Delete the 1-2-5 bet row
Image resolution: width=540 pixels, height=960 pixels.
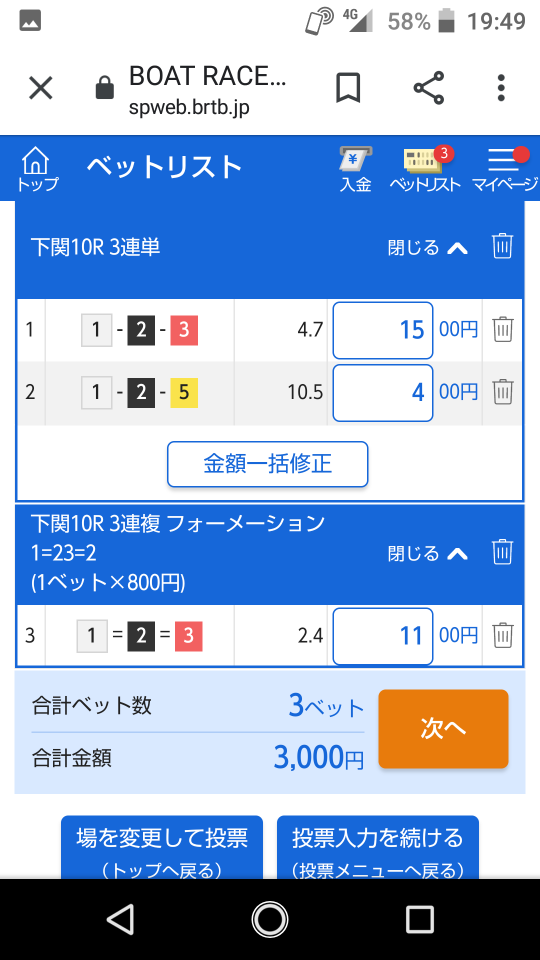[503, 391]
